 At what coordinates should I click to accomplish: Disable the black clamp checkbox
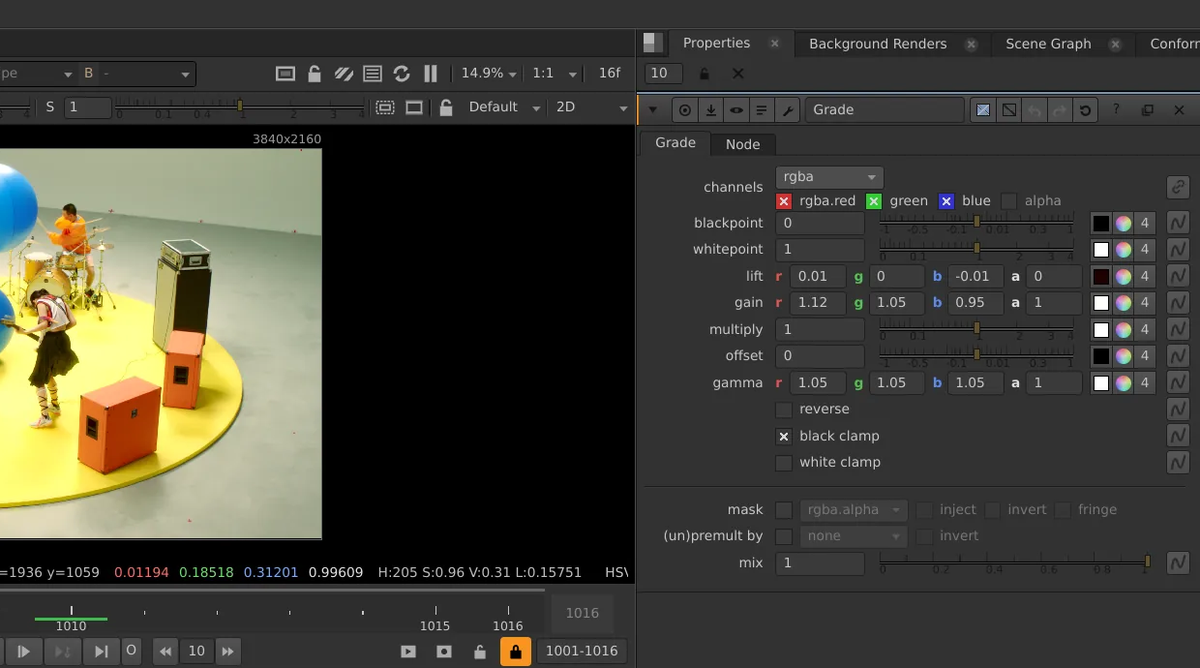point(784,437)
